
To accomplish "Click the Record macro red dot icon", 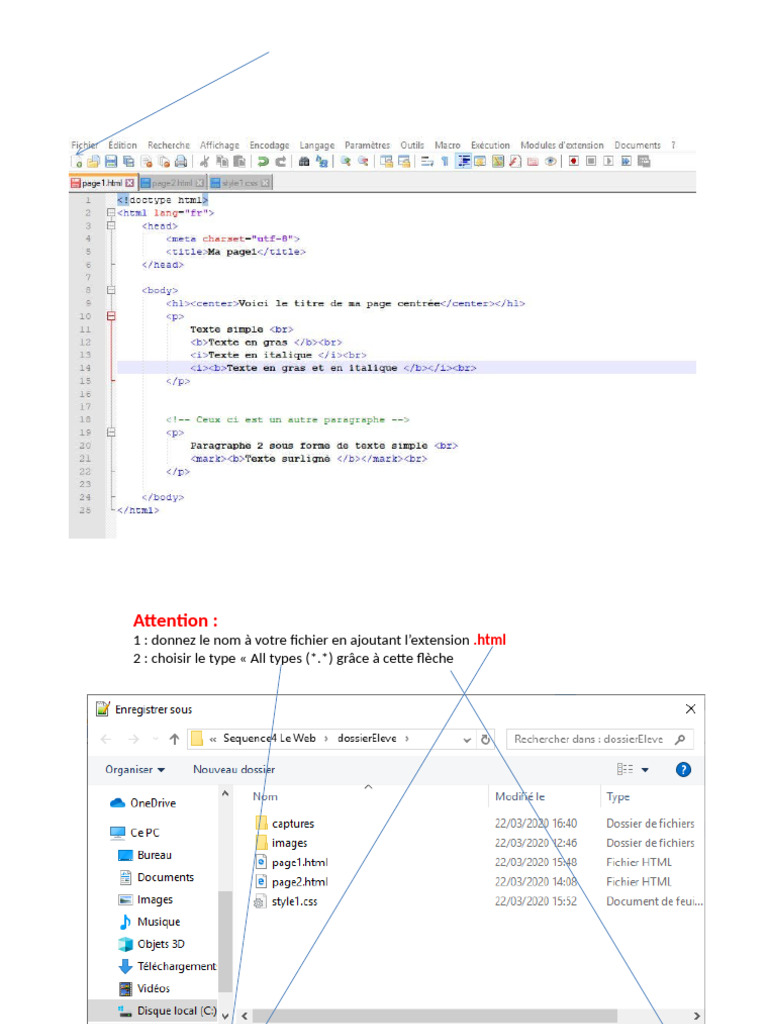I will pos(574,161).
